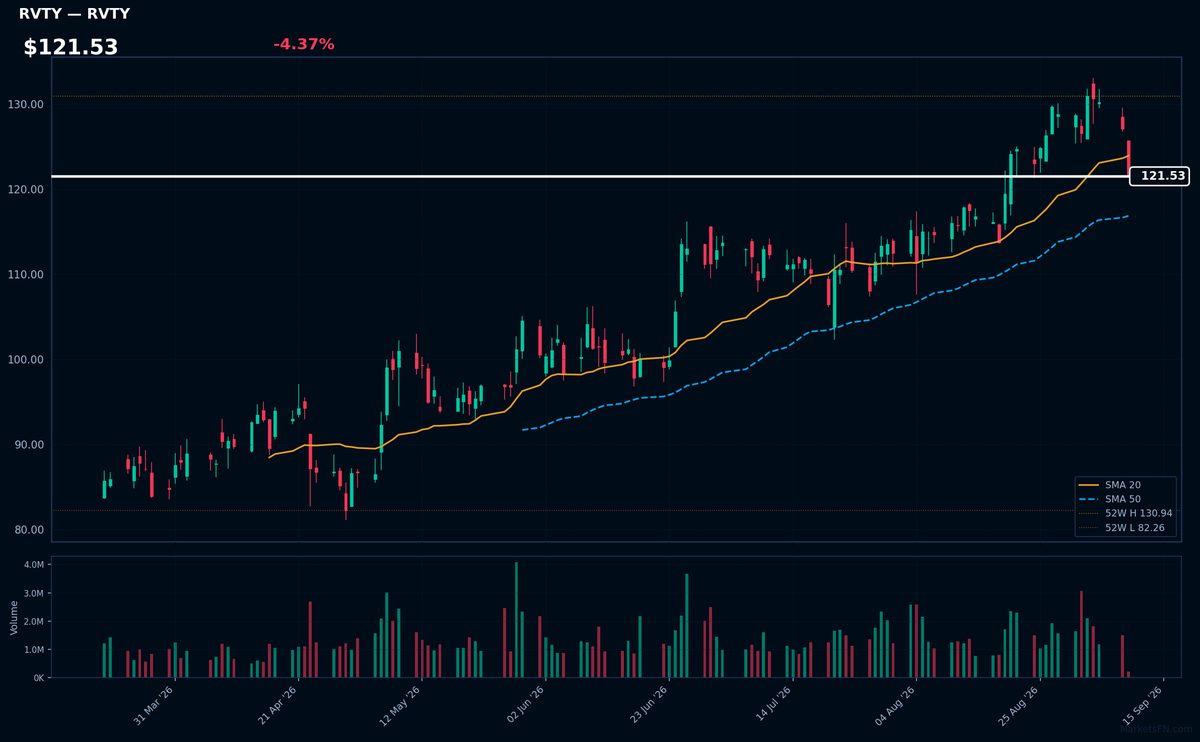1200x742 pixels.
Task: Click the 14 Jul '26 date label
Action: tap(772, 703)
